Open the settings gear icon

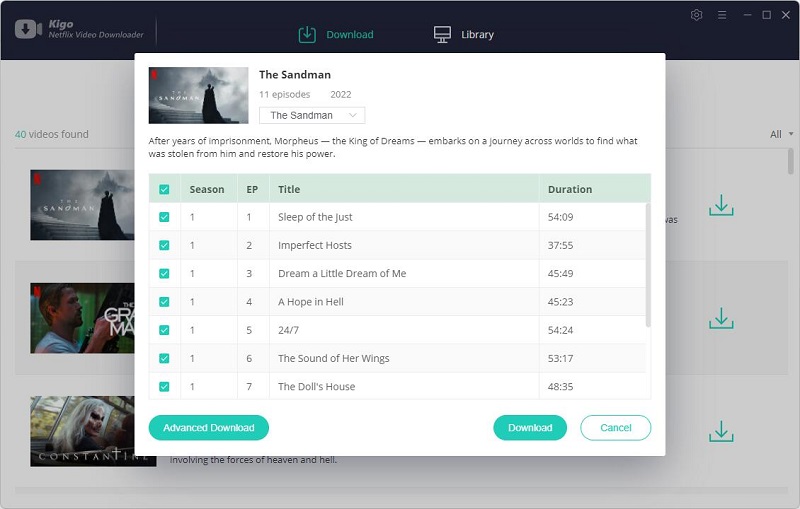(696, 15)
